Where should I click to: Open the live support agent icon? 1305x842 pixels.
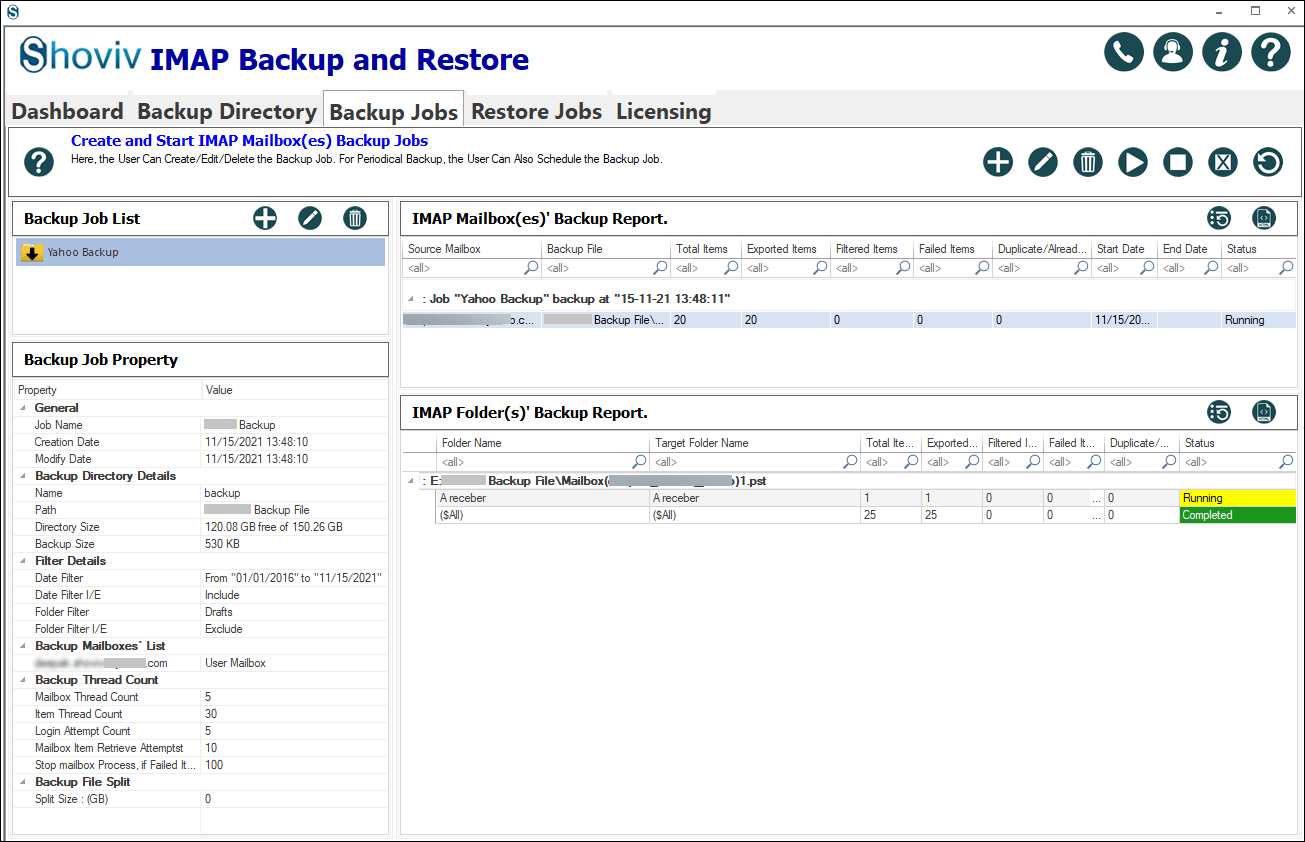tap(1173, 52)
